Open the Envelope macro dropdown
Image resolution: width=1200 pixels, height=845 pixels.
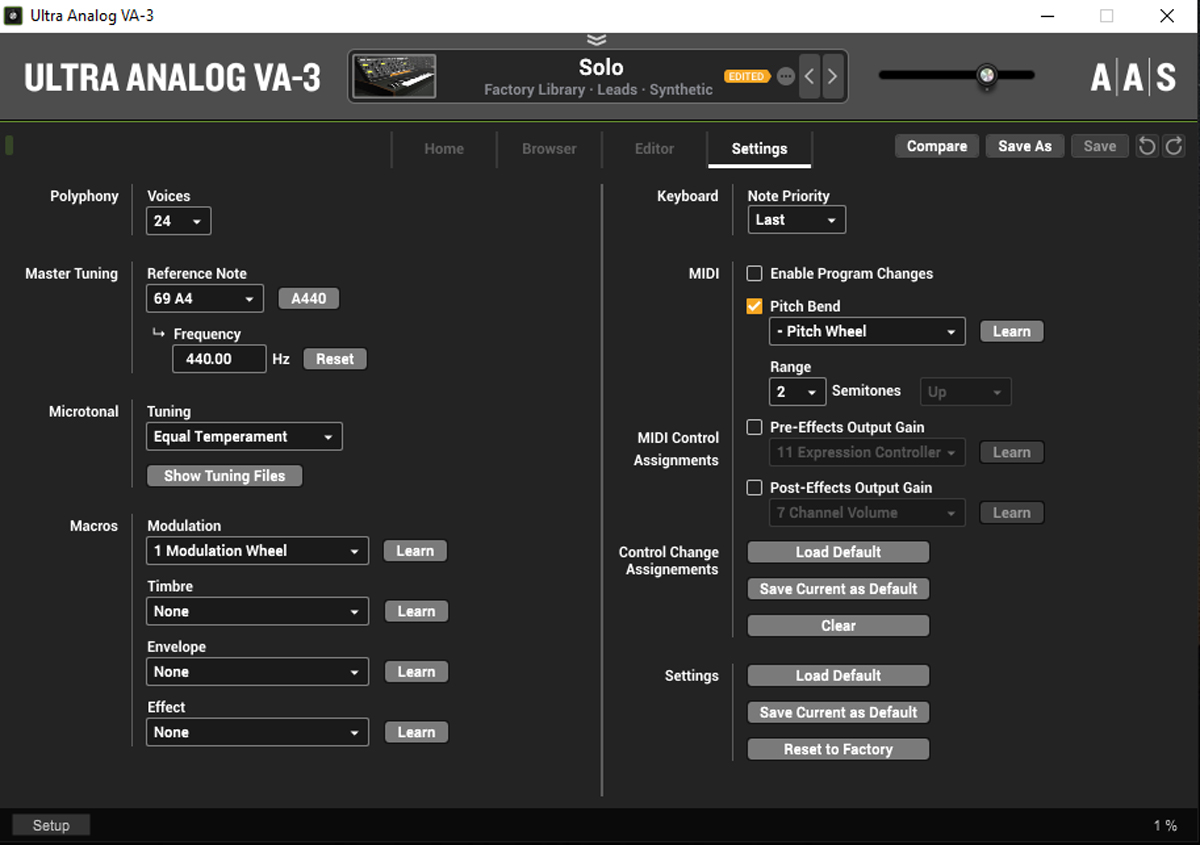tap(258, 672)
